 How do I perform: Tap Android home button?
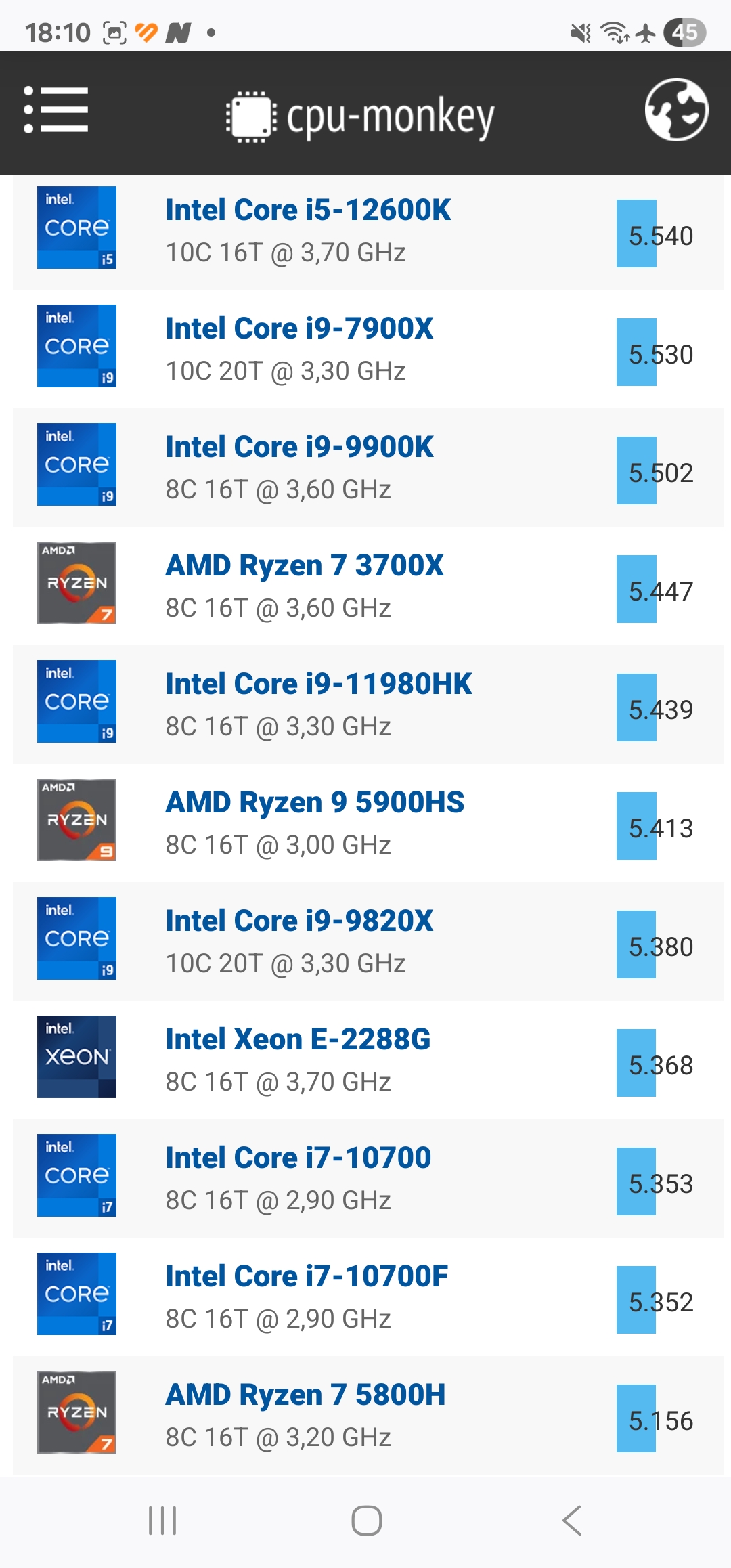[x=366, y=1521]
